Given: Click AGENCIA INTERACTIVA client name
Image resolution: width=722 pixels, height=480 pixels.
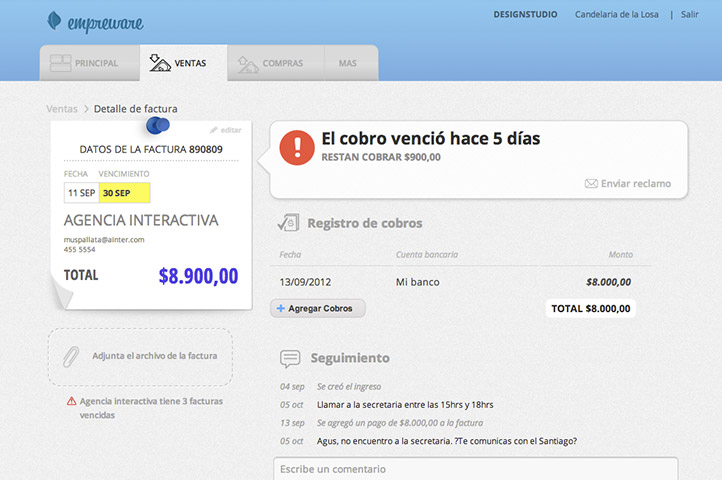Looking at the screenshot, I should (141, 220).
